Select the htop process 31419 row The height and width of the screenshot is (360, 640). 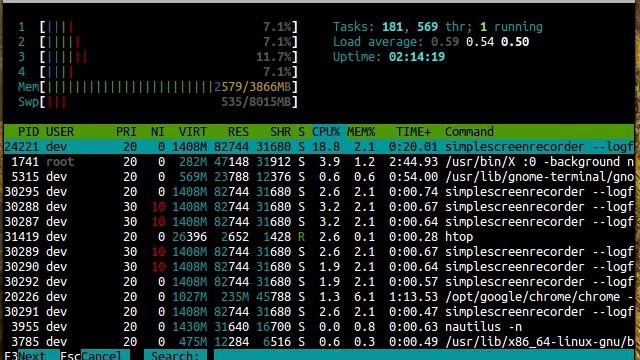tap(319, 237)
